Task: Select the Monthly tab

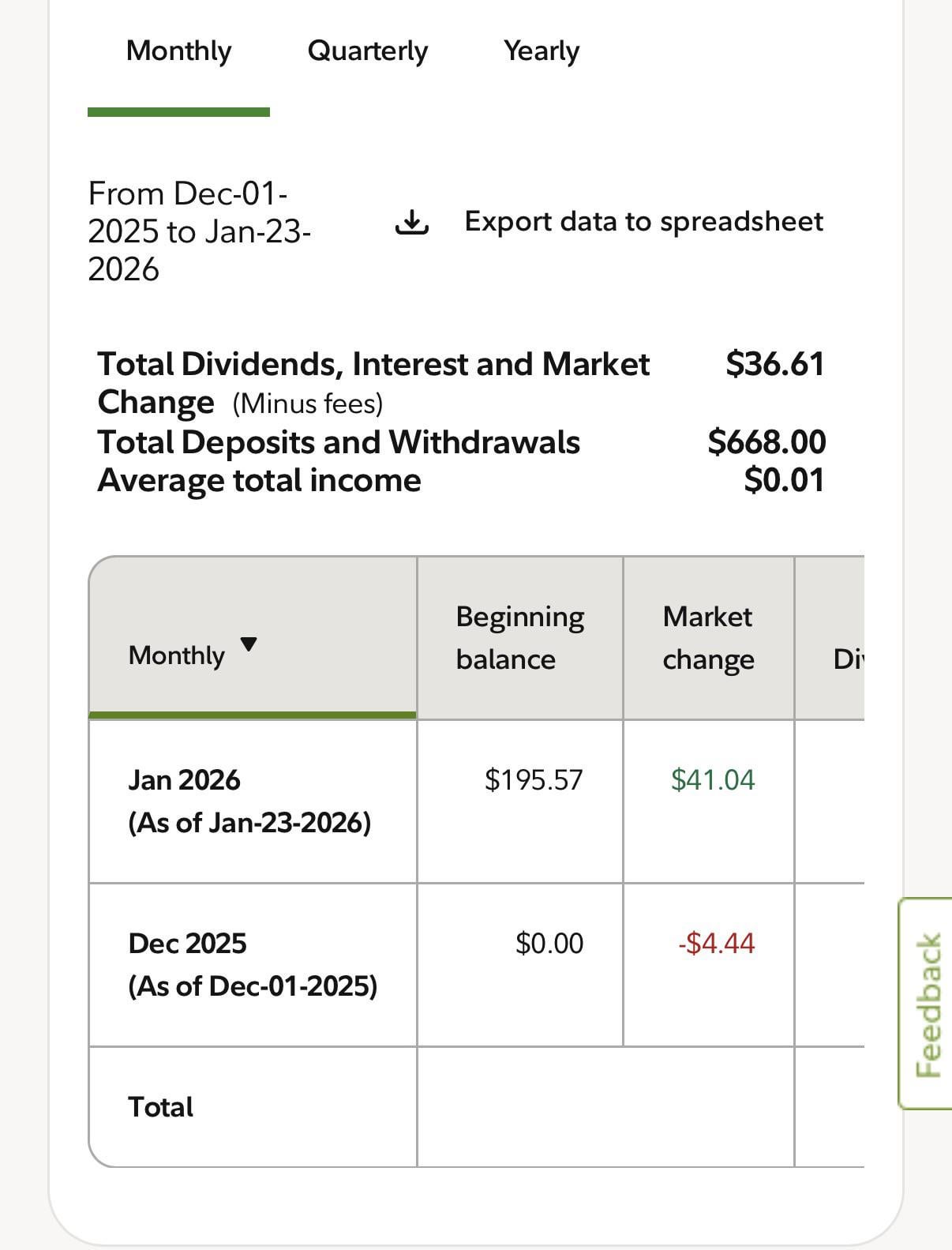Action: (178, 51)
